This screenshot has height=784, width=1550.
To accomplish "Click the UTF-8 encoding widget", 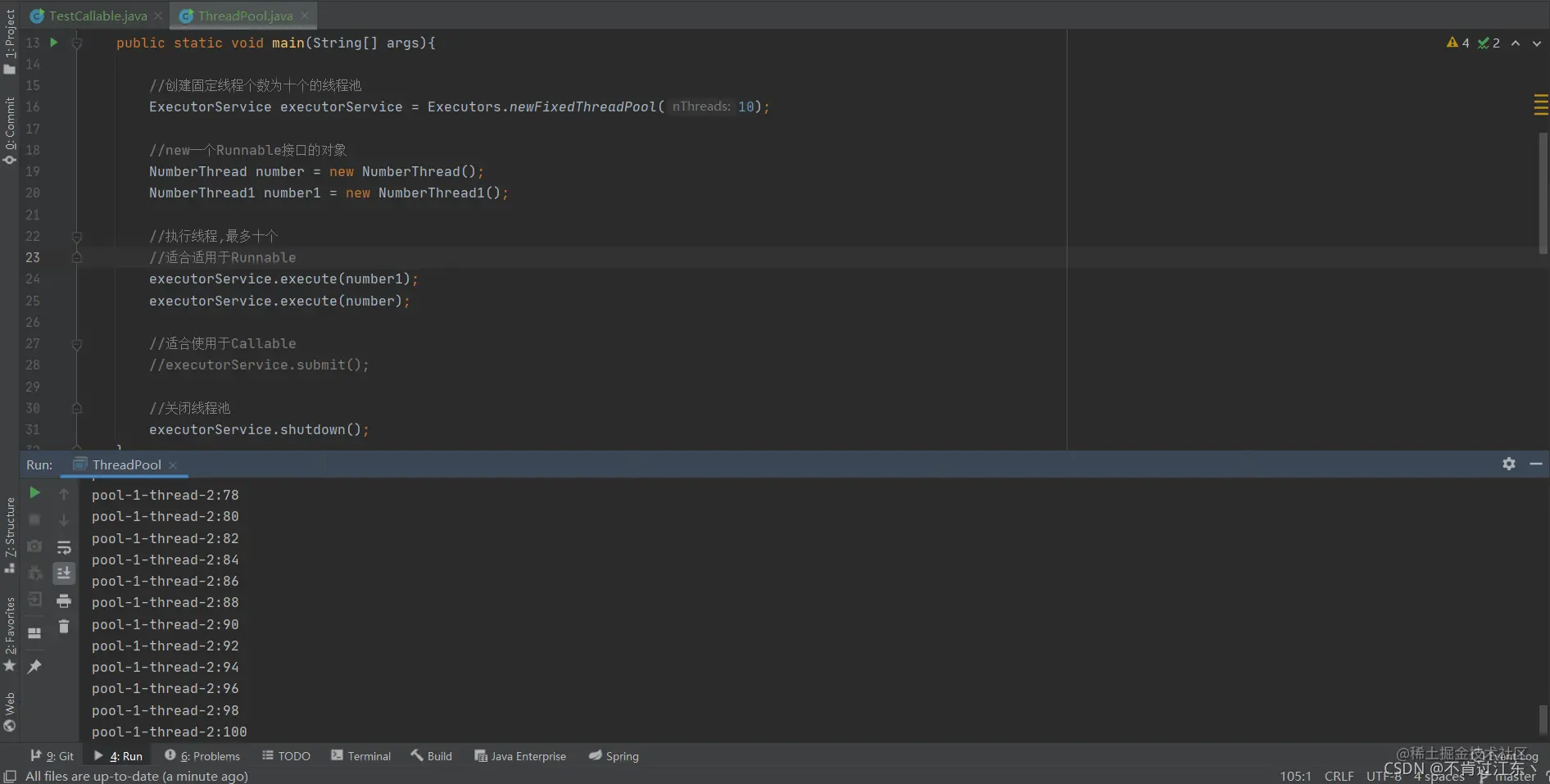I will pos(1384,776).
